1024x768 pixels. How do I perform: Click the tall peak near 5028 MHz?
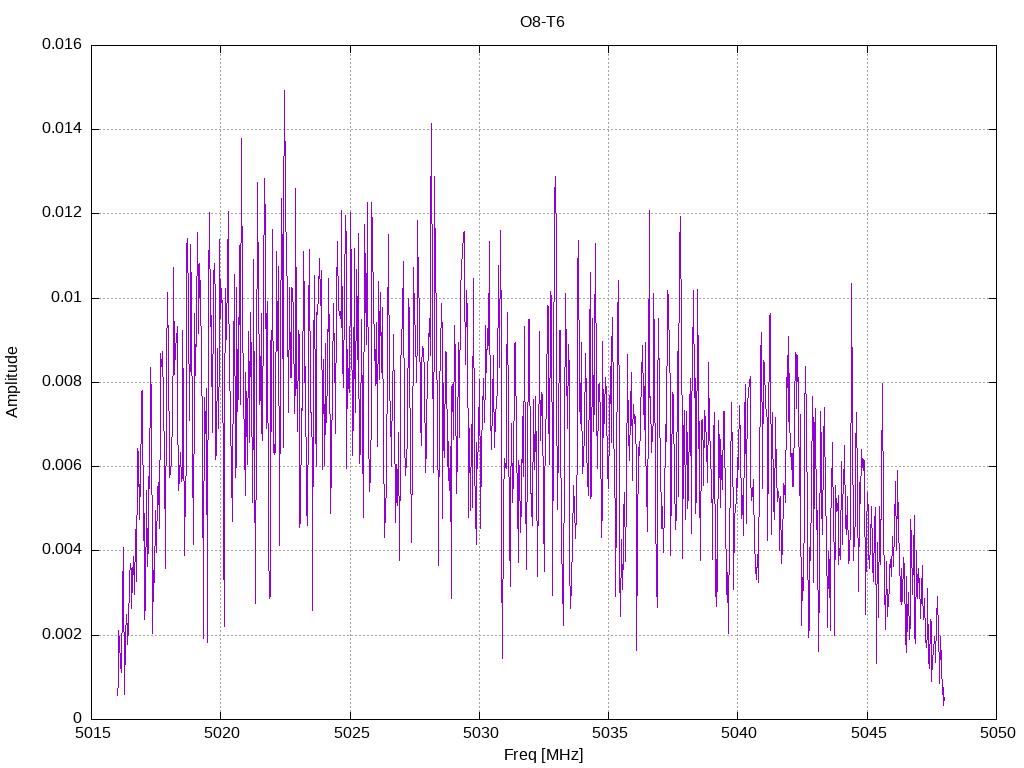(431, 124)
